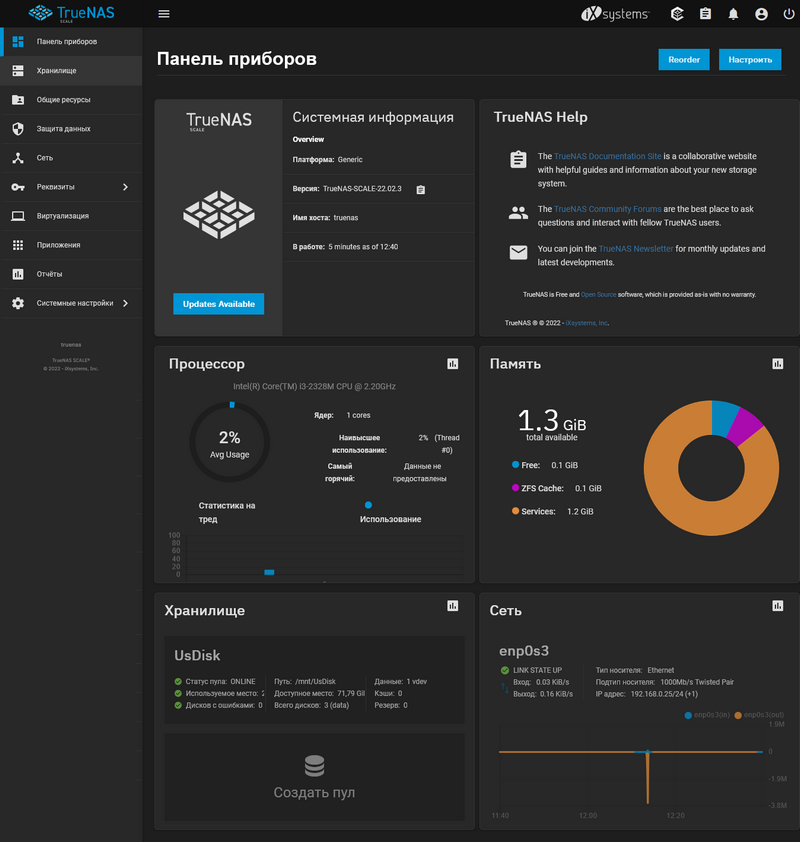800x842 pixels.
Task: Click the Статус пула: ONLINE text
Action: pos(221,681)
